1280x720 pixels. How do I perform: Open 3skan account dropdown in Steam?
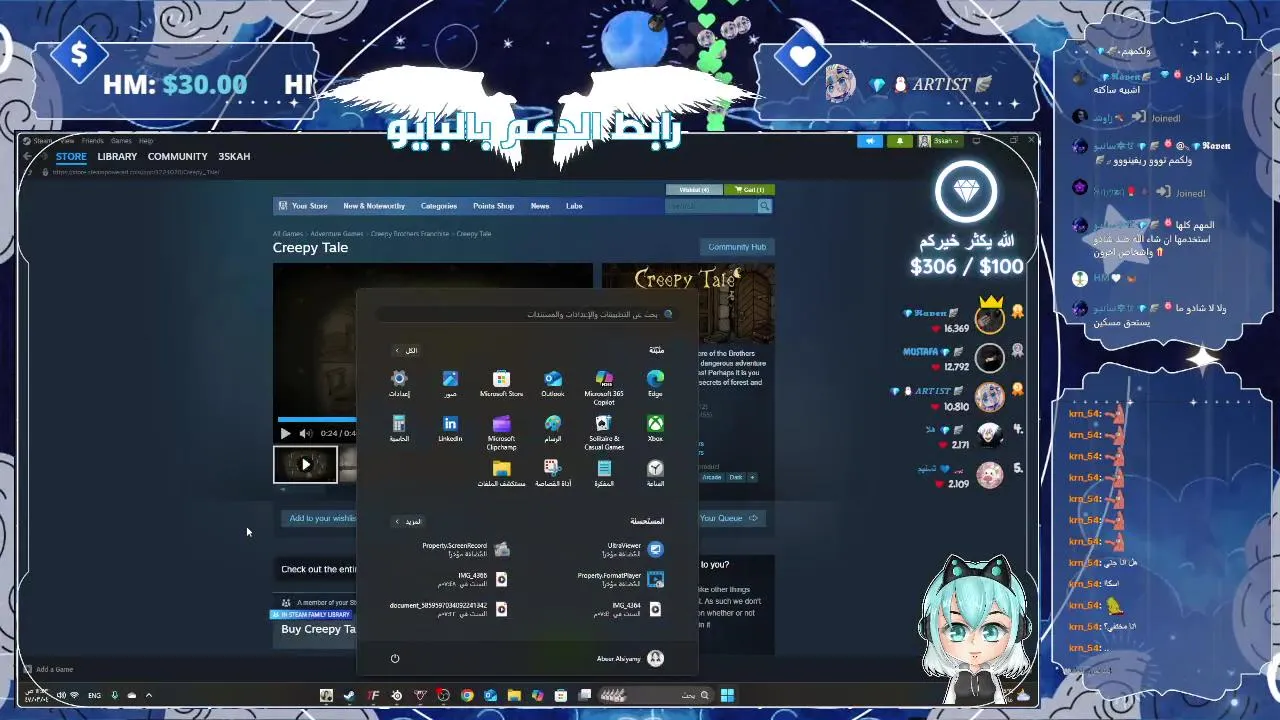tap(940, 141)
